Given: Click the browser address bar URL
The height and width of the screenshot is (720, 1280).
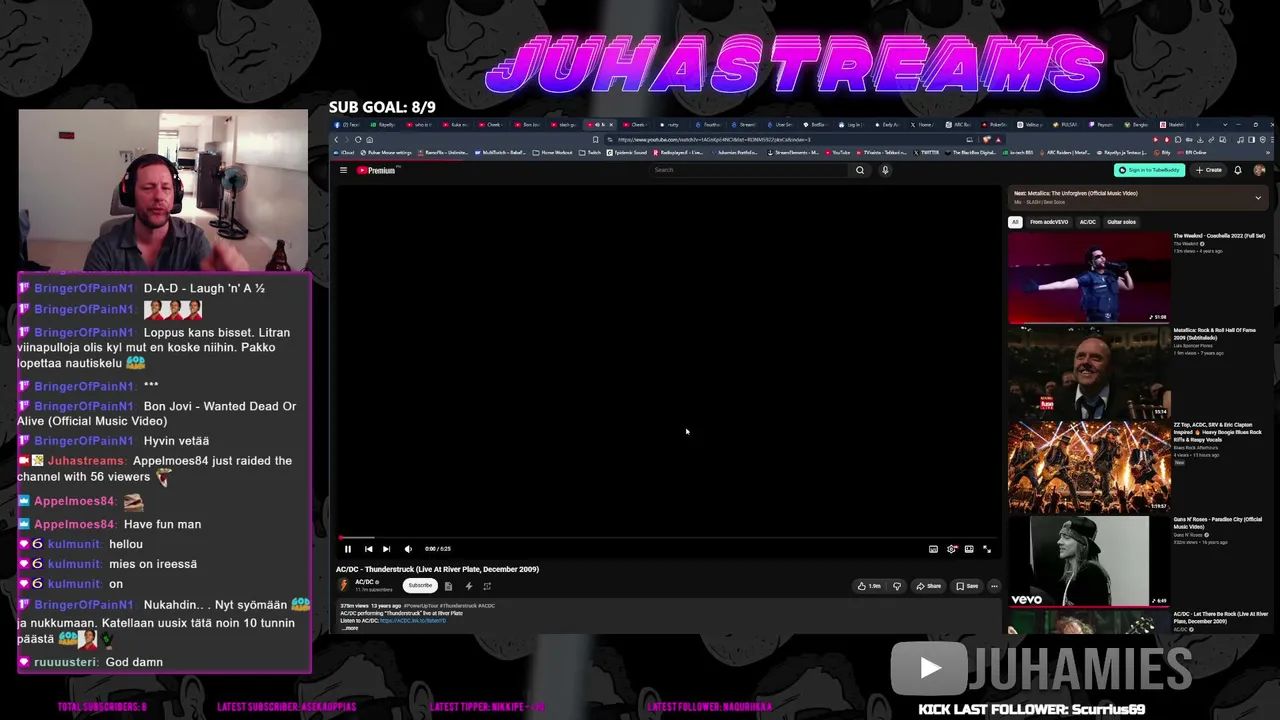Looking at the screenshot, I should (x=714, y=140).
